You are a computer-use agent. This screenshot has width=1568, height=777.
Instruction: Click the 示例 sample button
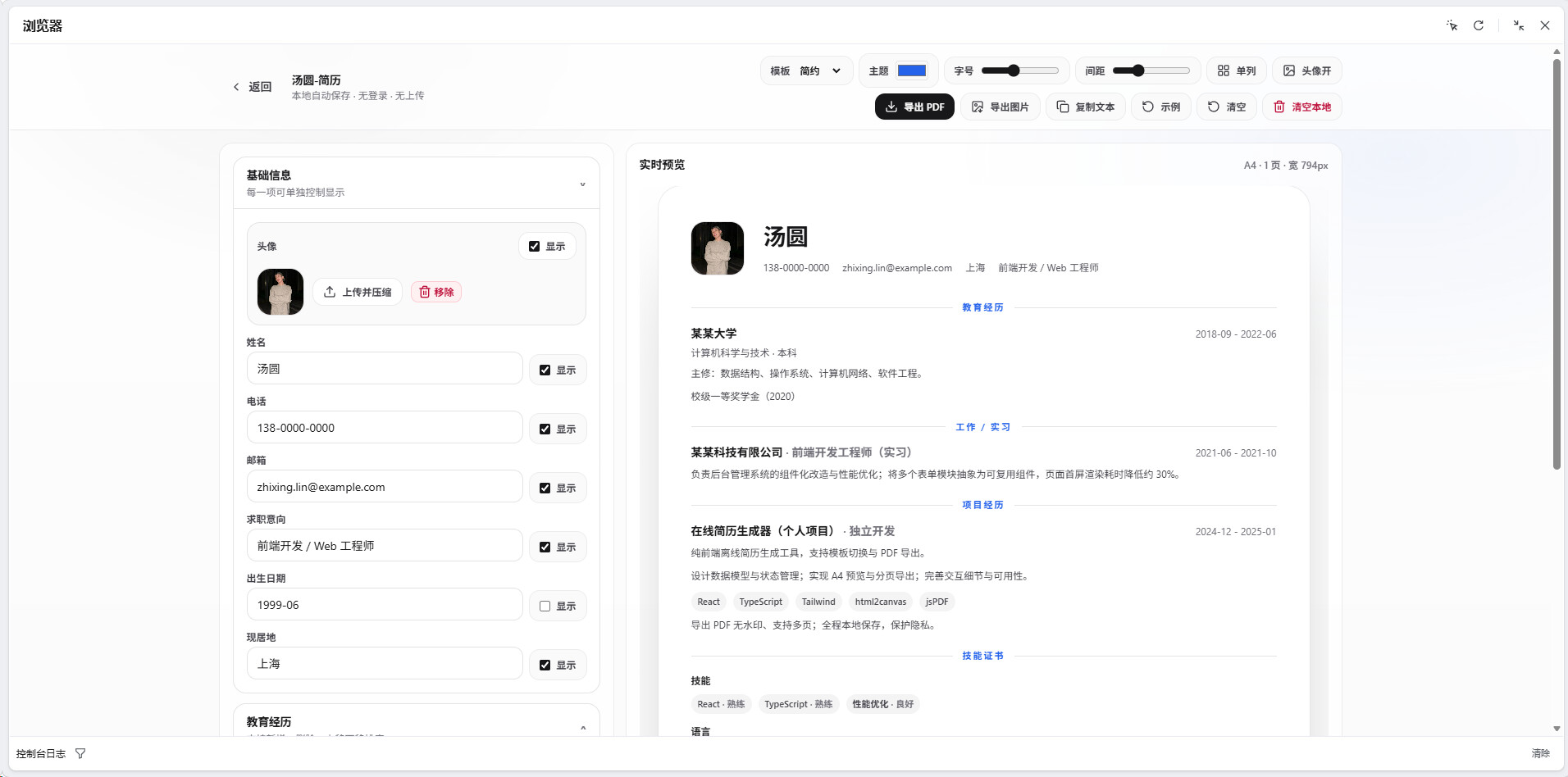click(x=1161, y=107)
